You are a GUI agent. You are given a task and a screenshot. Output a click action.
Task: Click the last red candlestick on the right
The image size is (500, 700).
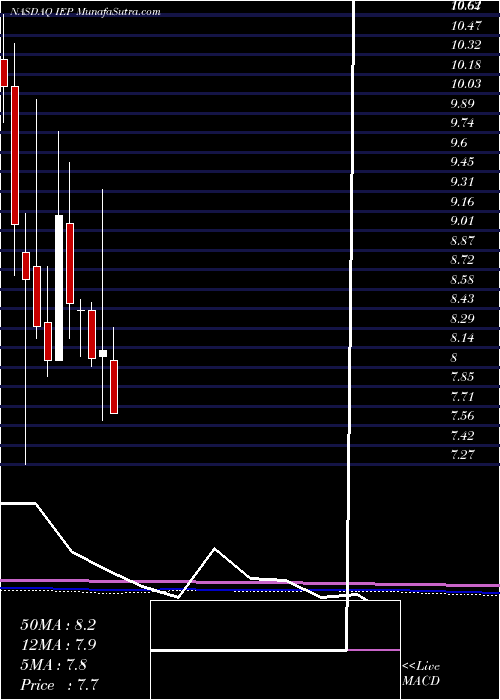pyautogui.click(x=114, y=387)
